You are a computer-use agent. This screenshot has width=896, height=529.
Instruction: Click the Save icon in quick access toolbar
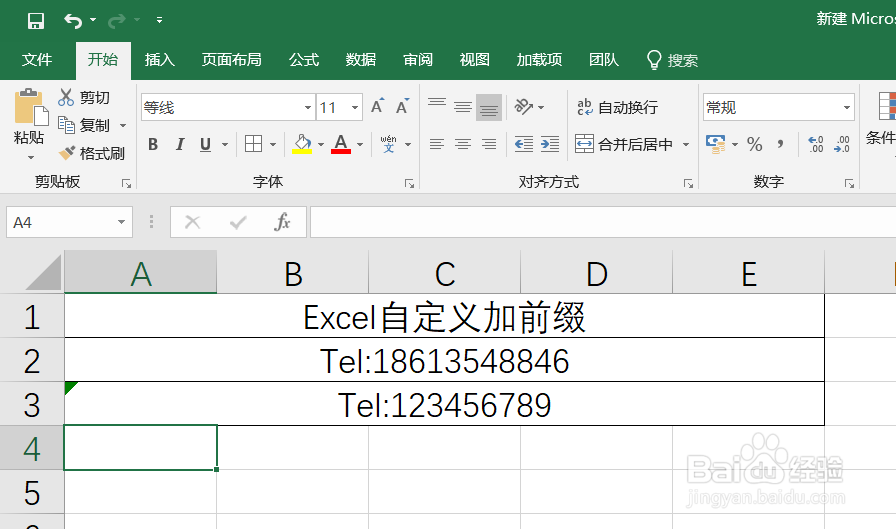(x=35, y=21)
